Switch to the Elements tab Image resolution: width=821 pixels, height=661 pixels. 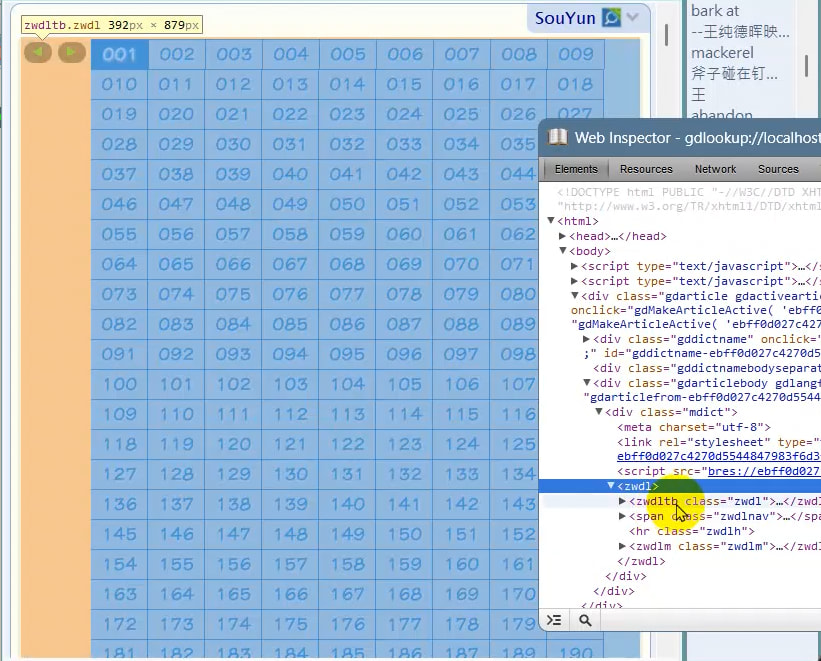pyautogui.click(x=576, y=169)
